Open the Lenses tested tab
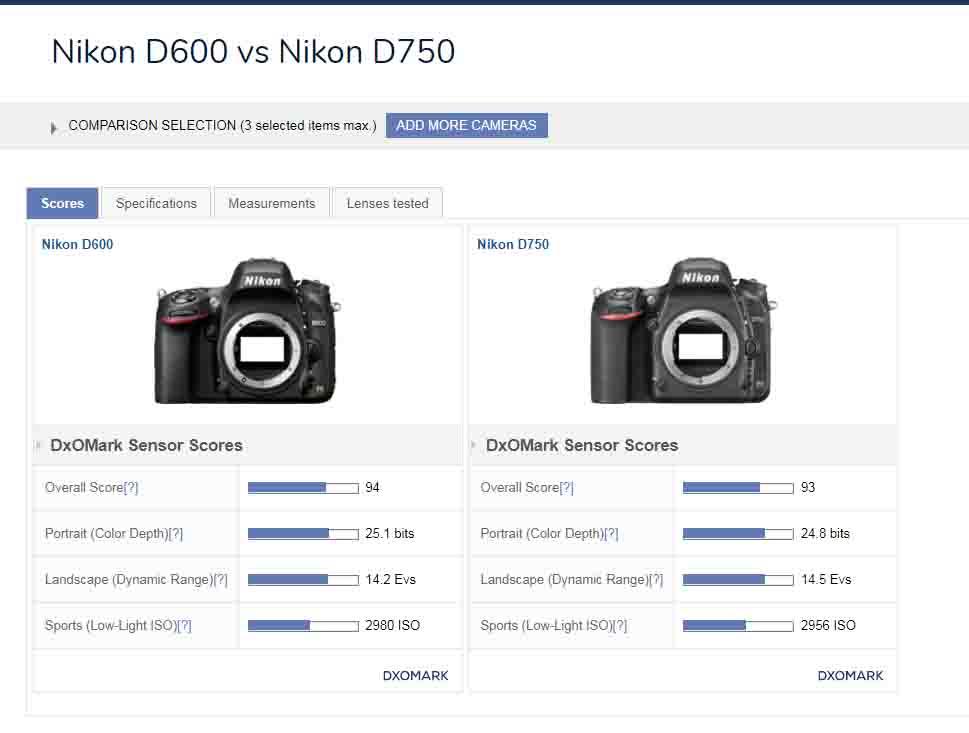969x733 pixels. (387, 203)
